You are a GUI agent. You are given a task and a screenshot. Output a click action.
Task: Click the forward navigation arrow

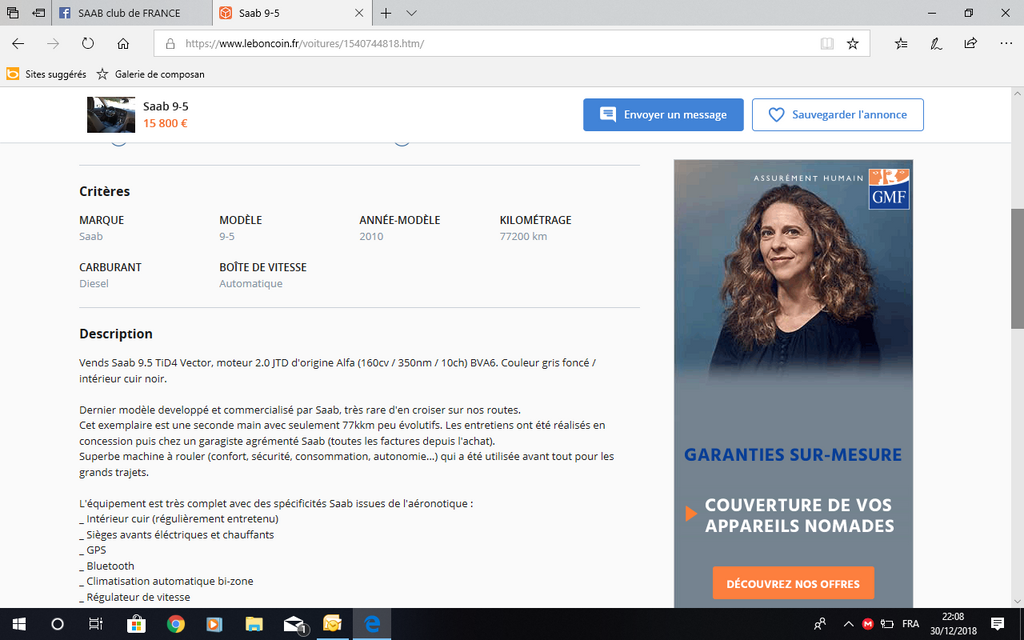coord(53,44)
